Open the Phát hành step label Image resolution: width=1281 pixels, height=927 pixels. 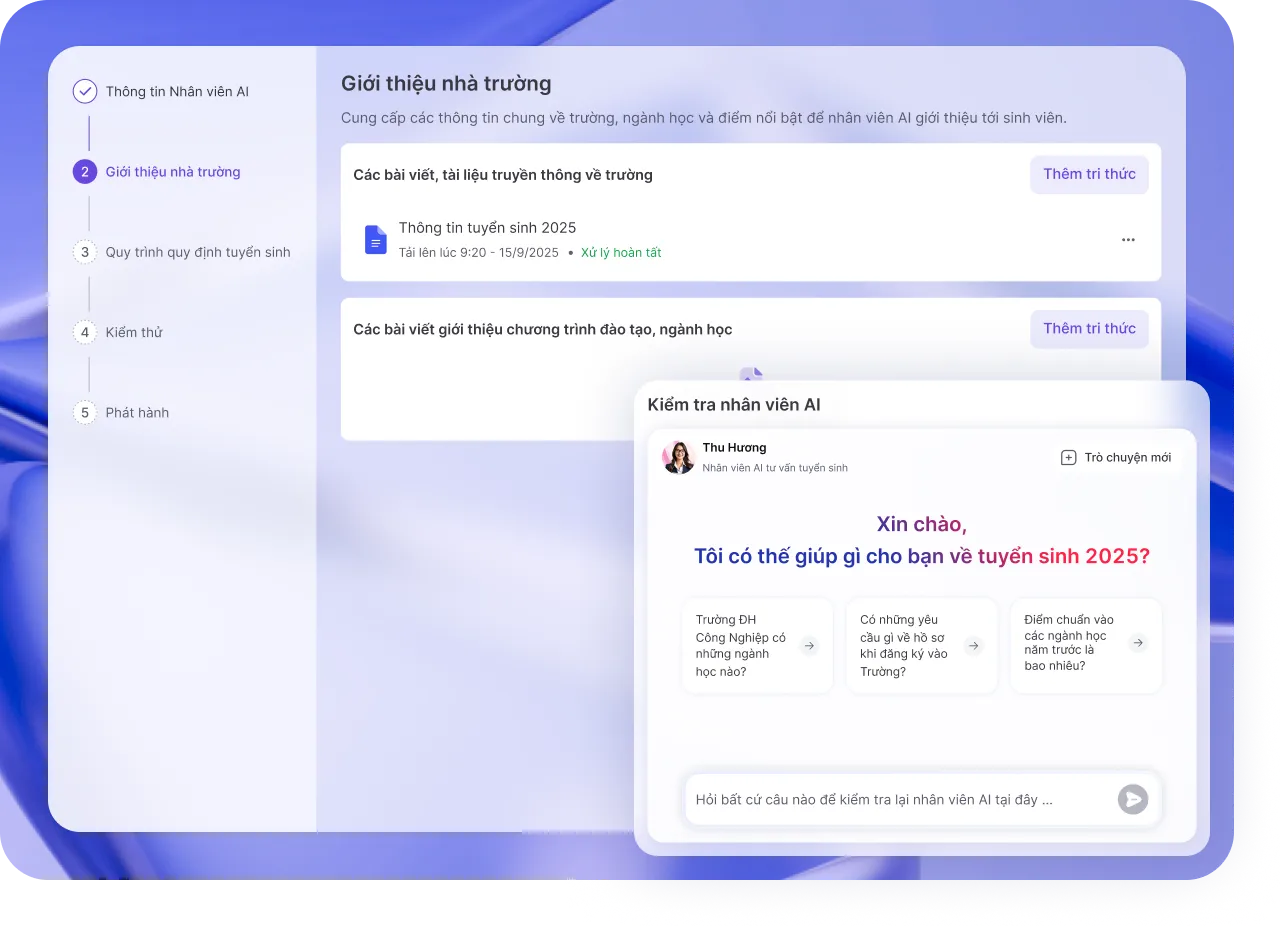tap(137, 412)
